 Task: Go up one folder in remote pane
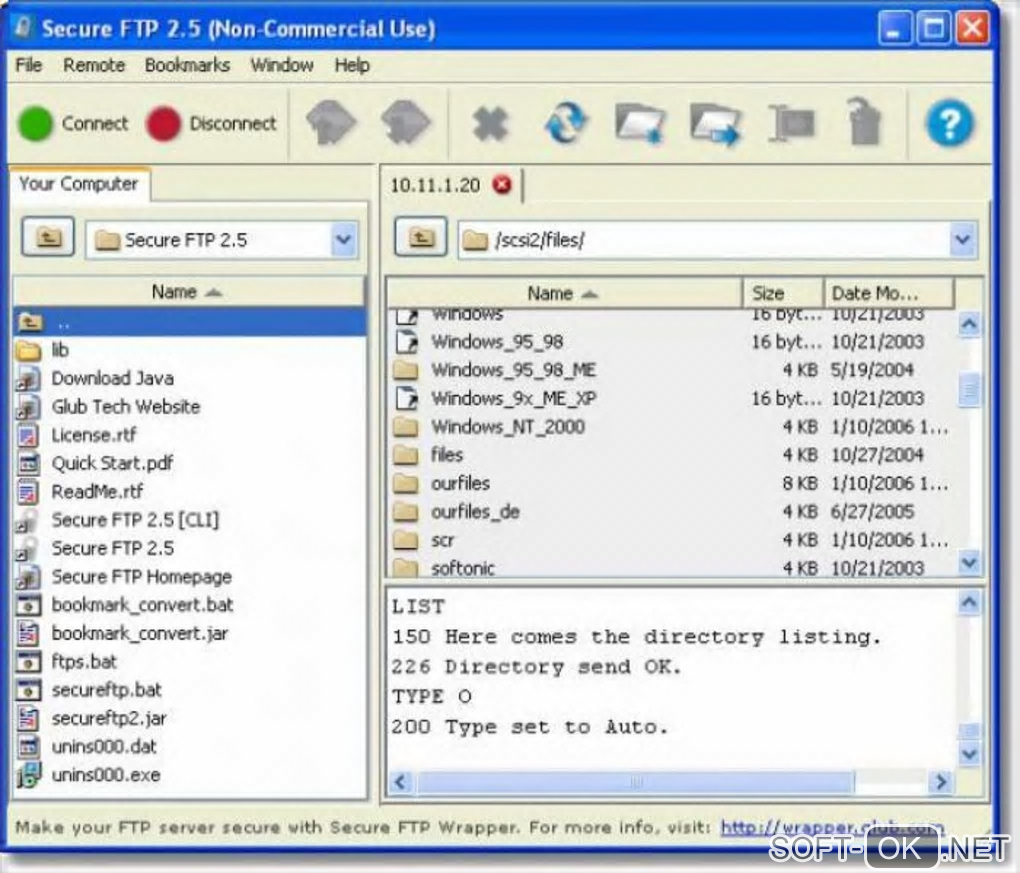point(421,237)
